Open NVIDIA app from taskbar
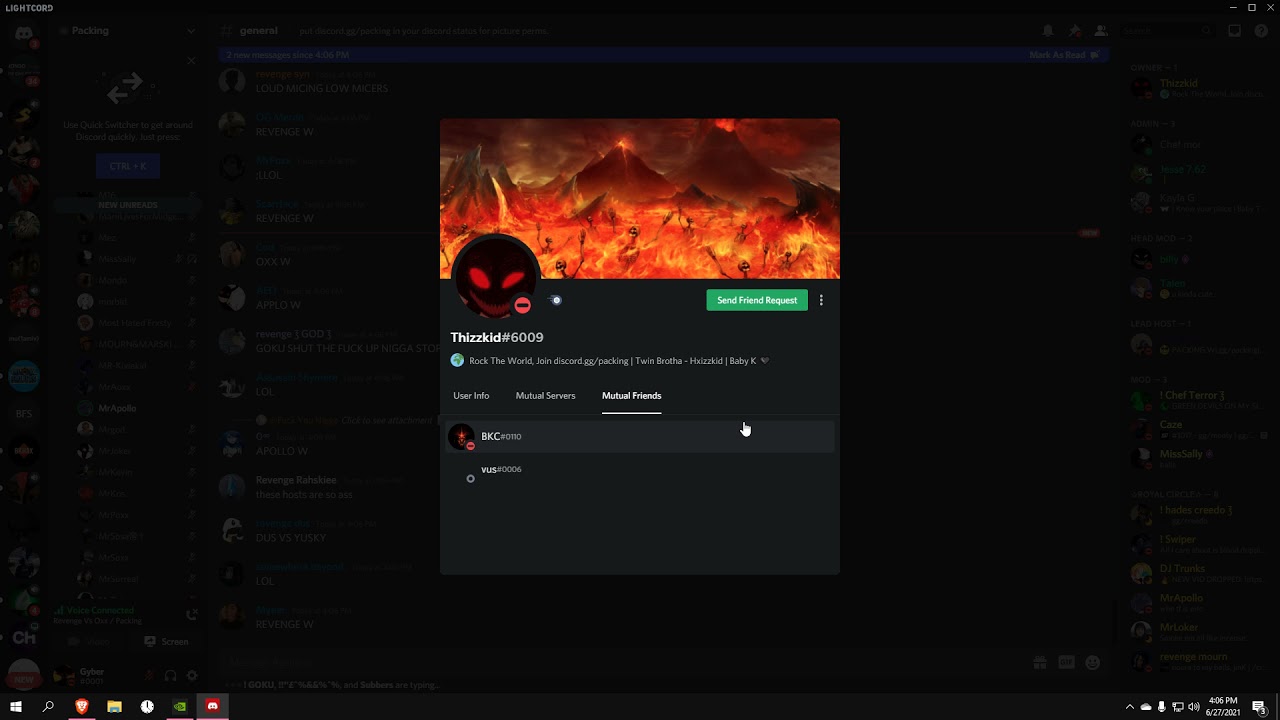 click(x=180, y=706)
